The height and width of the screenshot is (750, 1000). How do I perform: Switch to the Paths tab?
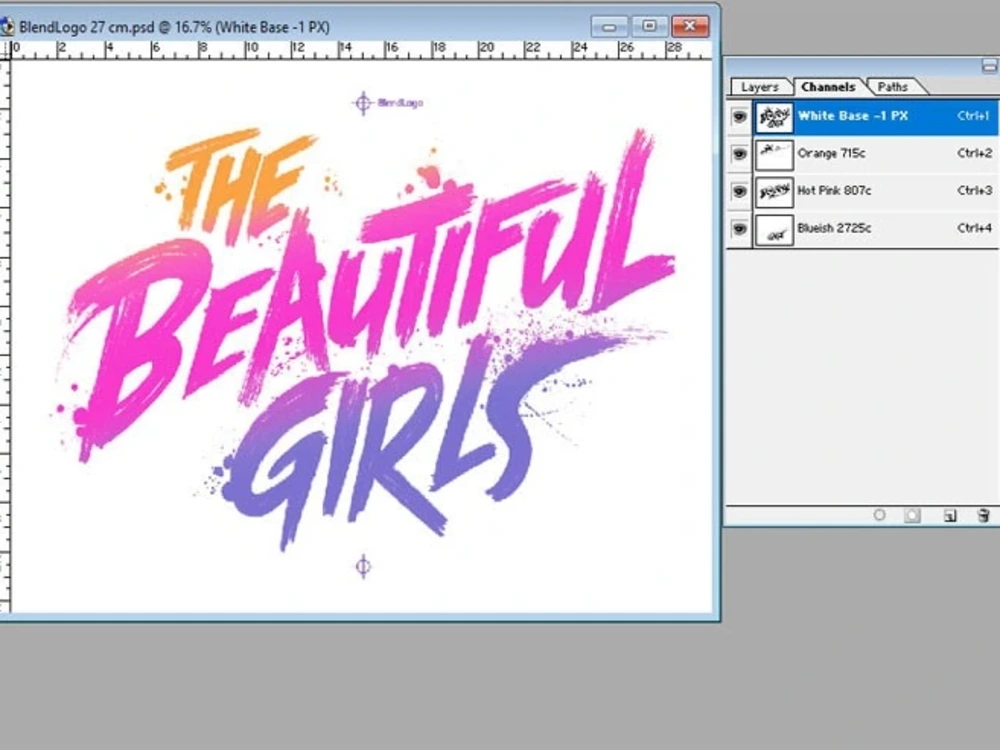[x=893, y=87]
